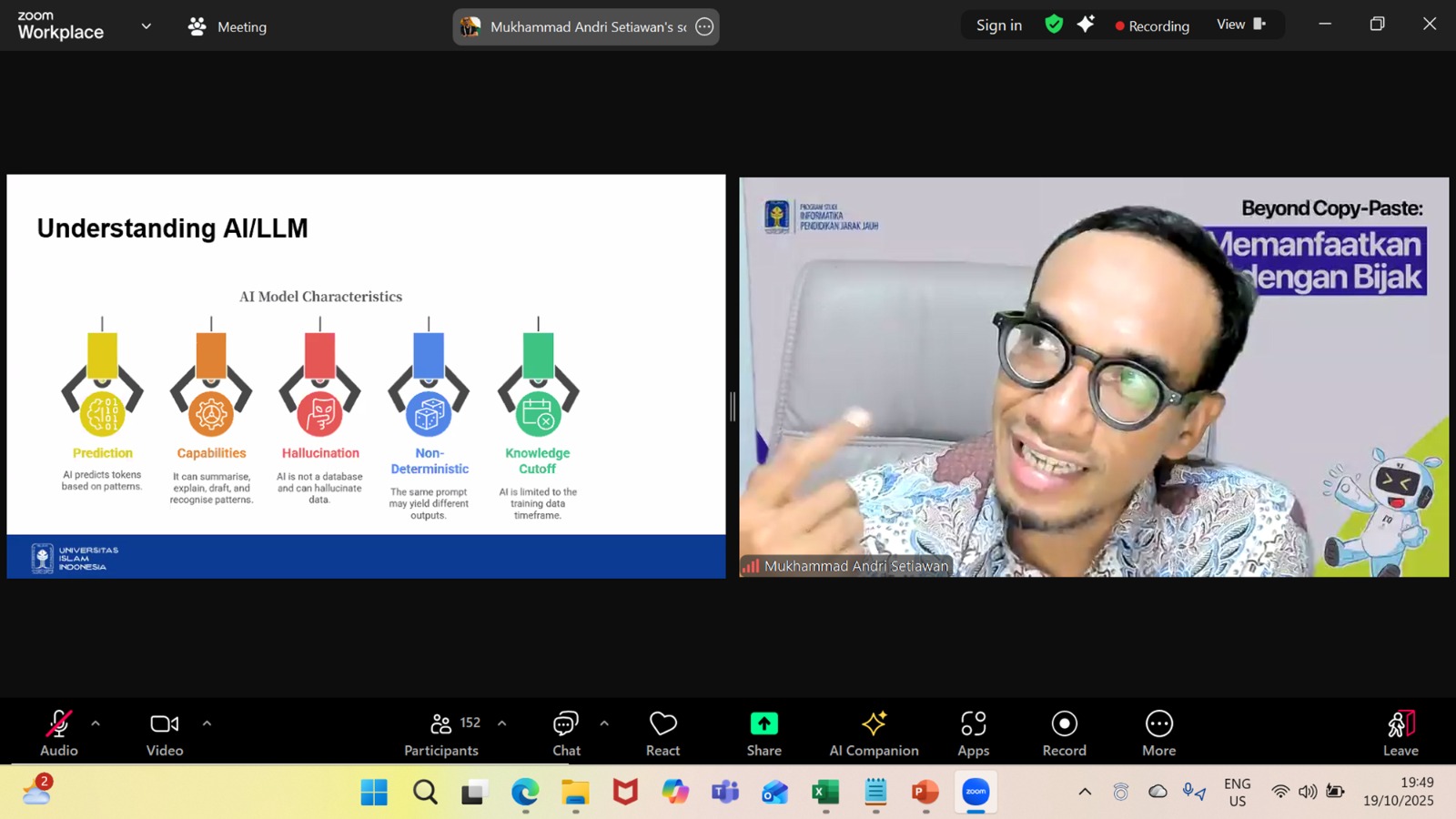
Task: Expand audio settings arrow next to Audio
Action: [96, 723]
